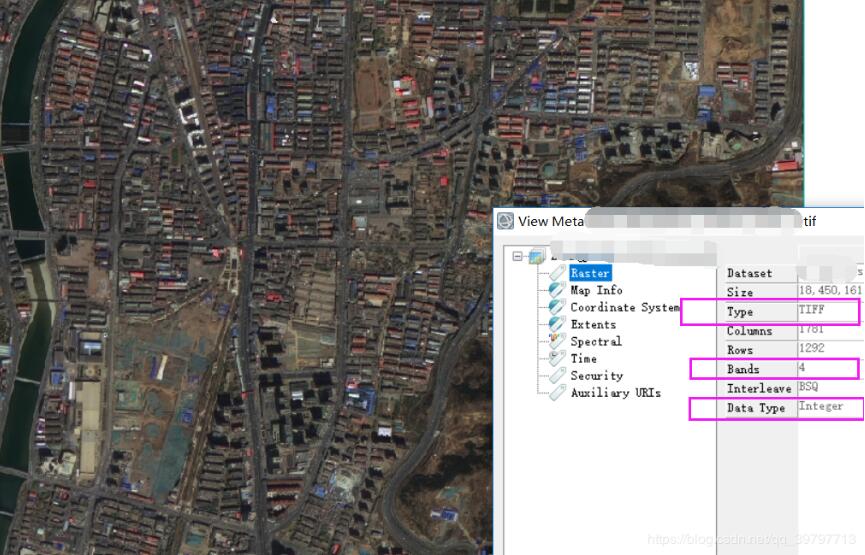Screen dimensions: 865x555
Task: Click the Extents tag icon
Action: click(x=557, y=324)
